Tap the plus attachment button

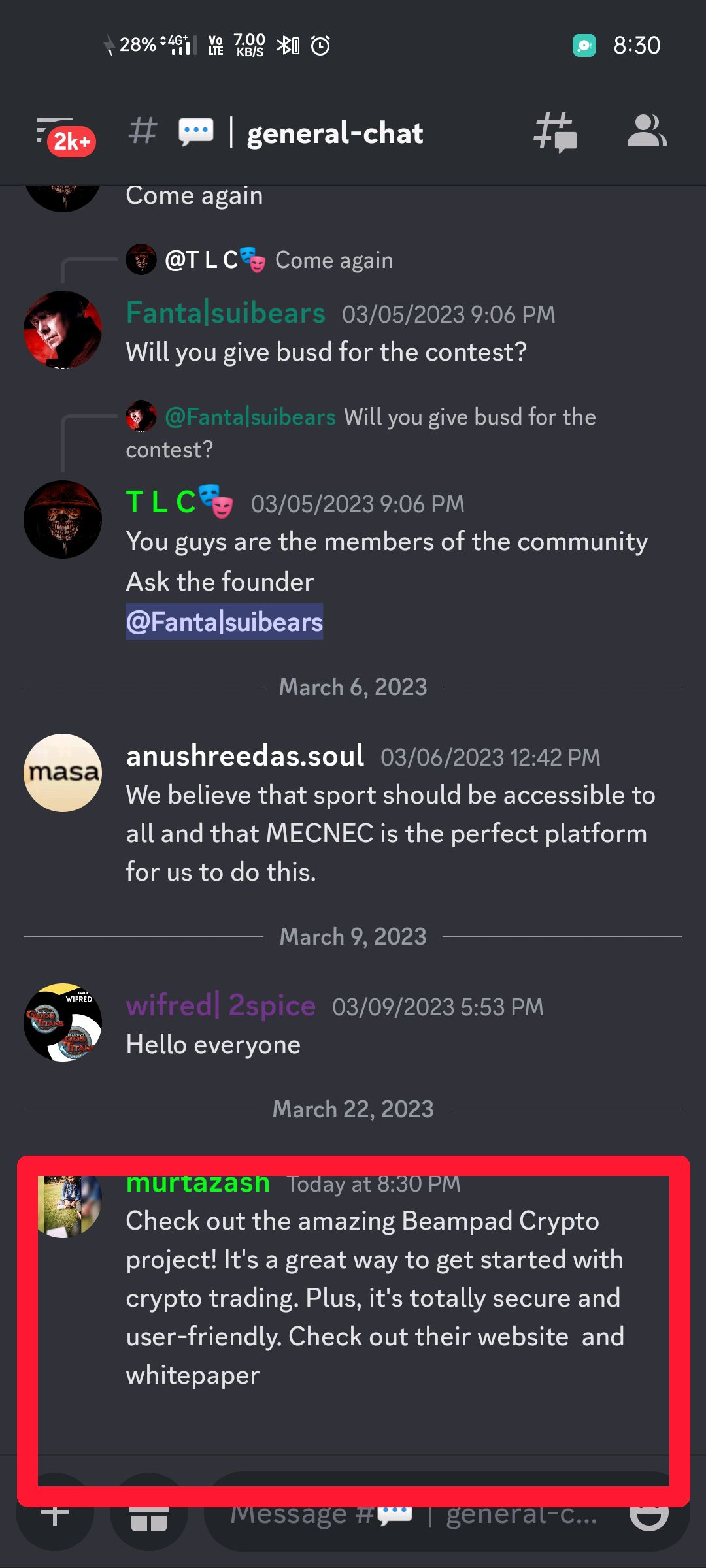coord(55,1514)
